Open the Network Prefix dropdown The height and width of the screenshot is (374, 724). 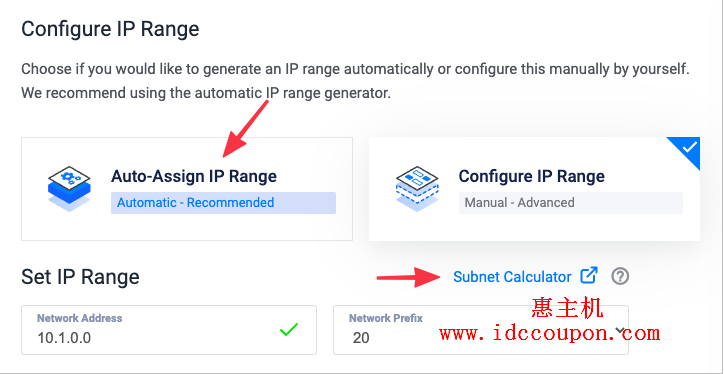click(481, 330)
